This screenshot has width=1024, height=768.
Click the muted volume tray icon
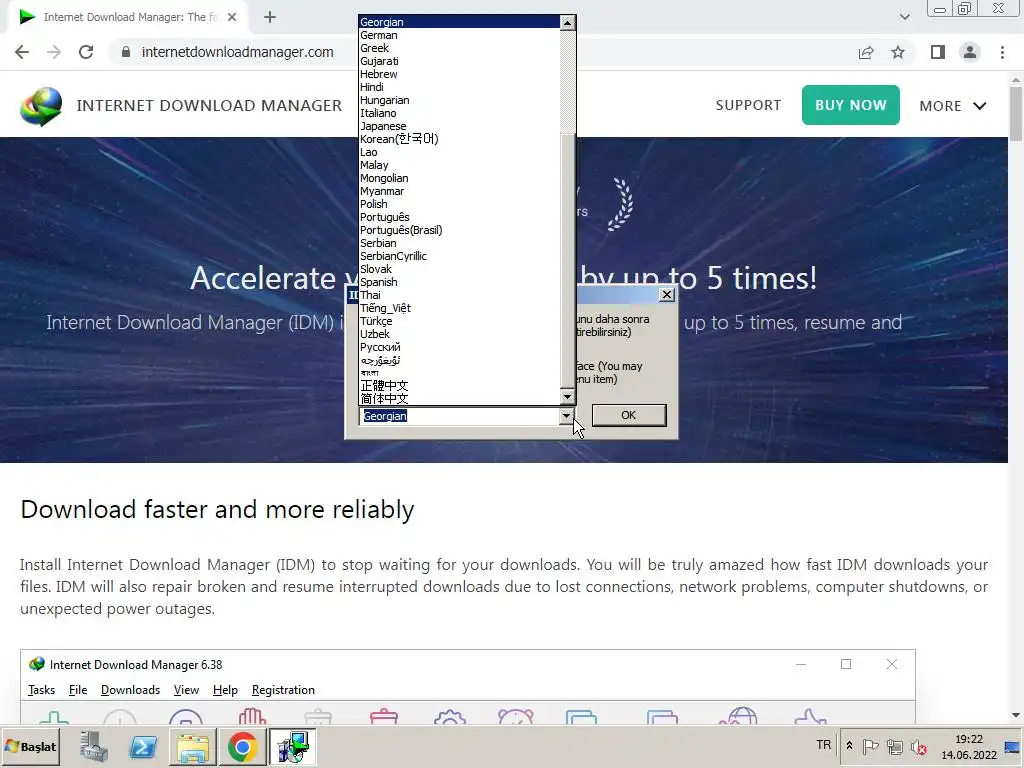click(919, 746)
